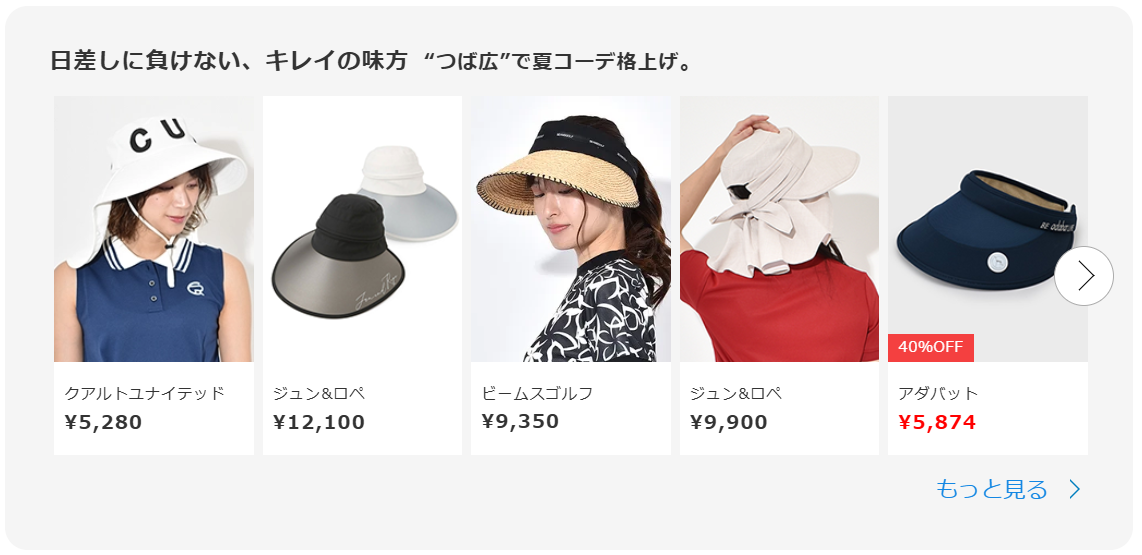Click the ¥9,900 price
The height and width of the screenshot is (555, 1142).
coord(728,422)
